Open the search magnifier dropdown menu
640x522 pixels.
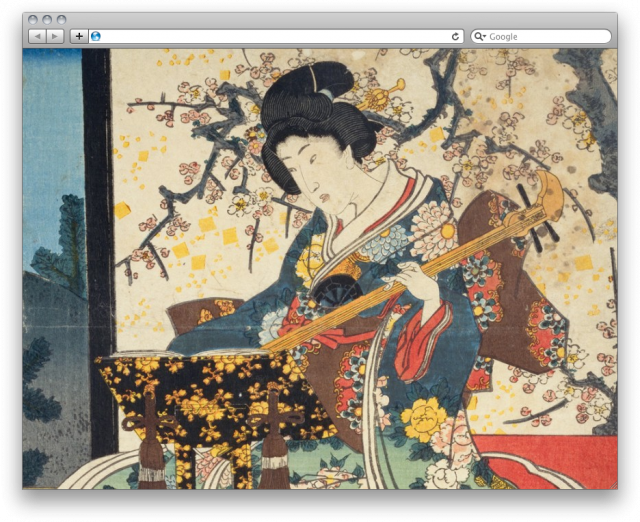[480, 36]
